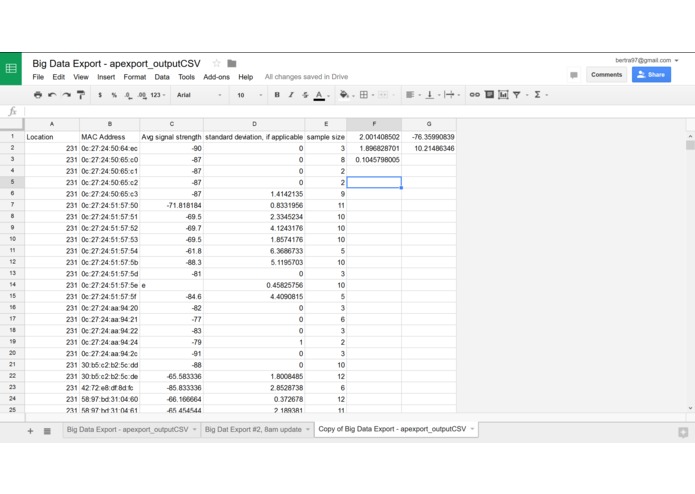Open the Add-ons menu
Image resolution: width=695 pixels, height=494 pixels.
point(216,77)
